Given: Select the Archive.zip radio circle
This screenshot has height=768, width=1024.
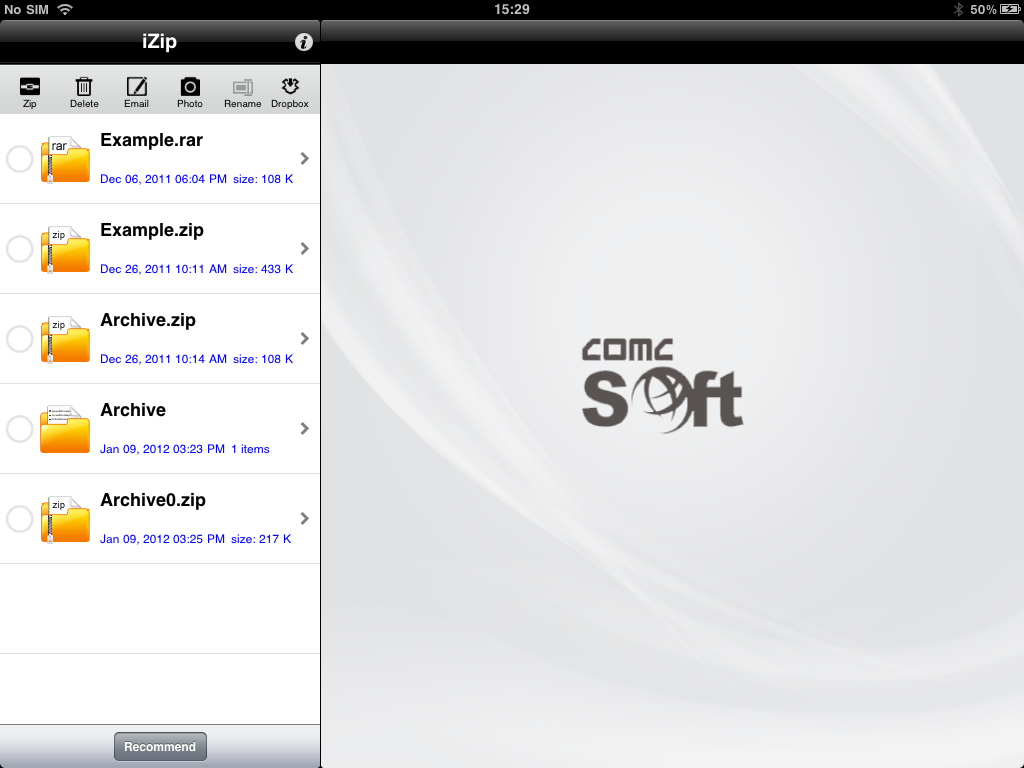Looking at the screenshot, I should [20, 339].
